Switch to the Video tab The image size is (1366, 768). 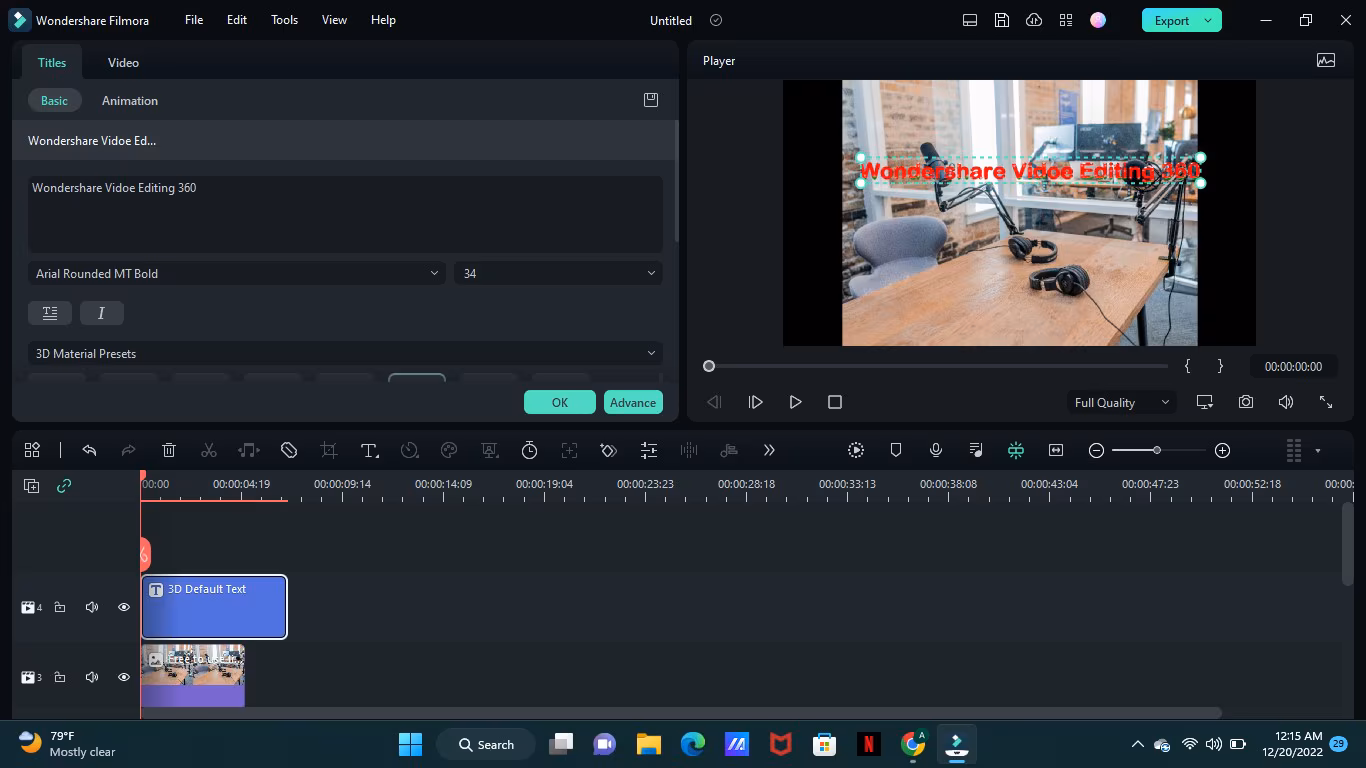pyautogui.click(x=123, y=62)
